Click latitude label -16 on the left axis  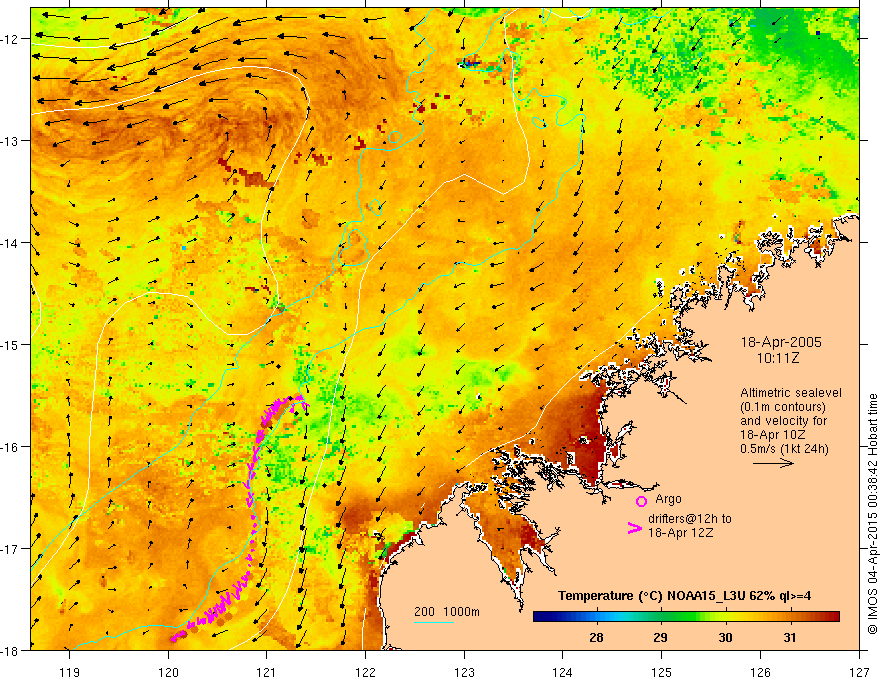tap(11, 447)
